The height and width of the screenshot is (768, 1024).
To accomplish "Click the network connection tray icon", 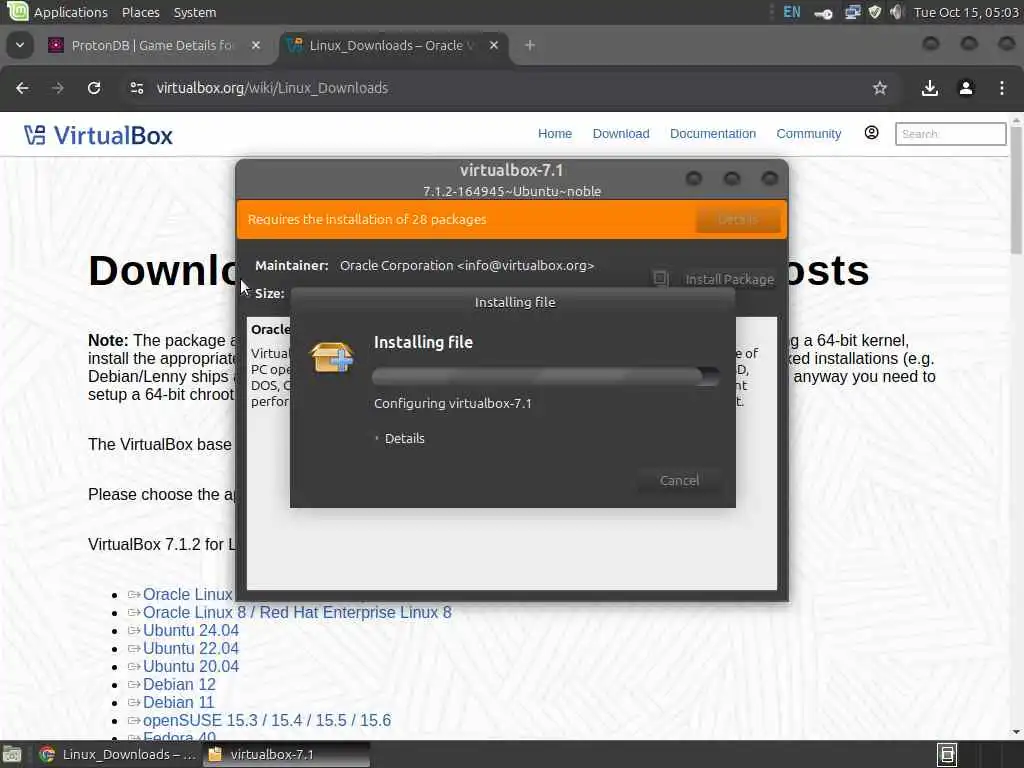I will click(852, 12).
